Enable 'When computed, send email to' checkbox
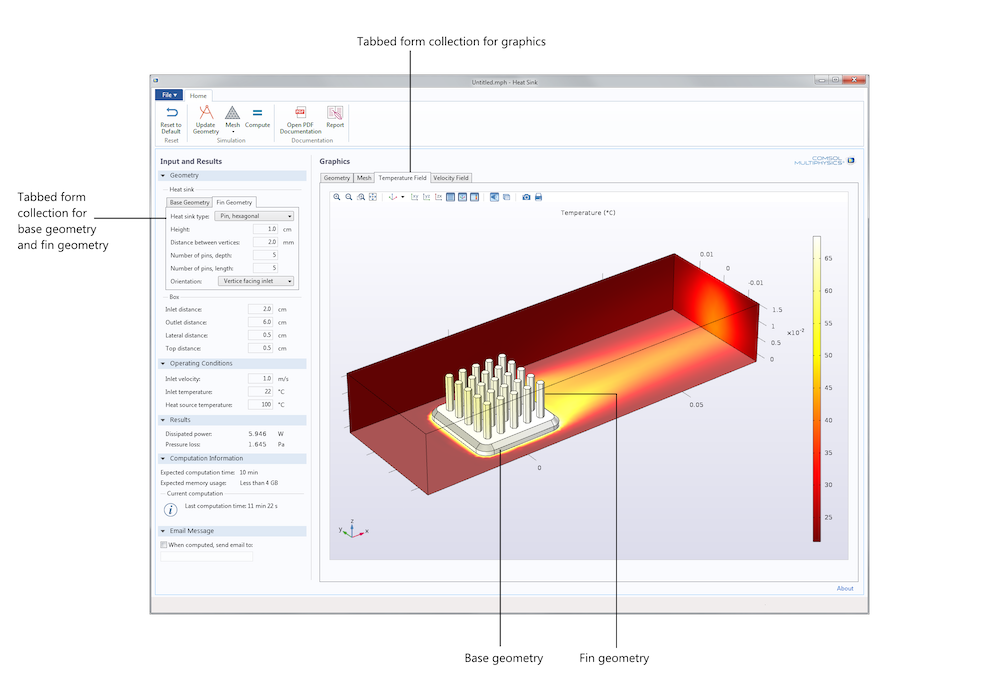Screen dimensions: 1000x700 [x=164, y=545]
